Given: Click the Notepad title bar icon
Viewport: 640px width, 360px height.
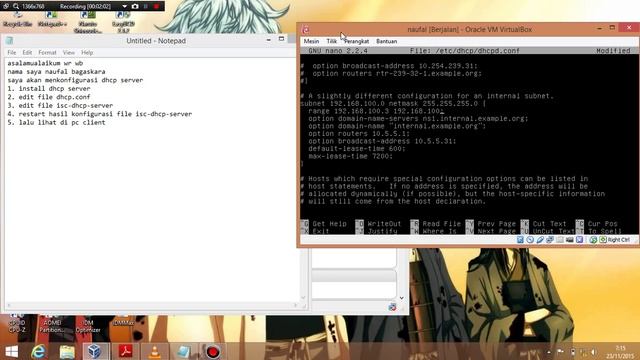Looking at the screenshot, I should (9, 40).
